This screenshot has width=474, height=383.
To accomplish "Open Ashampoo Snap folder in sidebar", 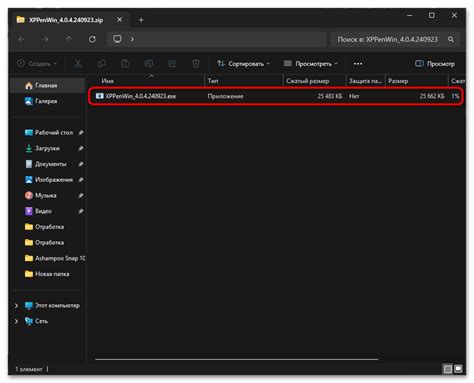I will click(55, 258).
